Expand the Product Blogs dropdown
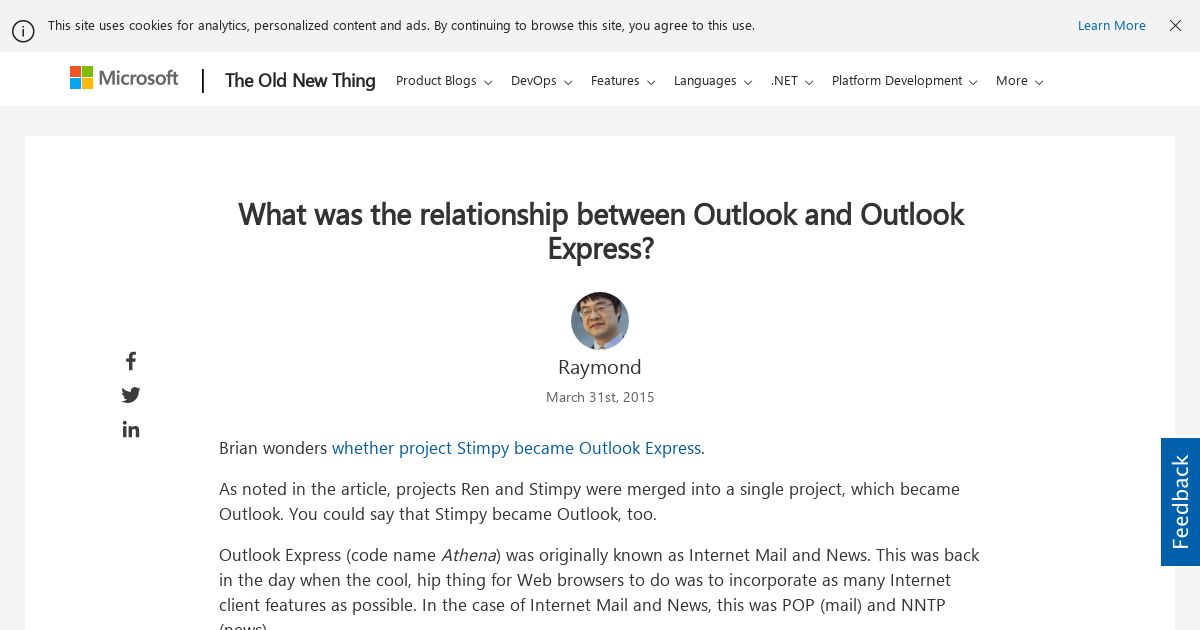Image resolution: width=1200 pixels, height=630 pixels. 444,81
